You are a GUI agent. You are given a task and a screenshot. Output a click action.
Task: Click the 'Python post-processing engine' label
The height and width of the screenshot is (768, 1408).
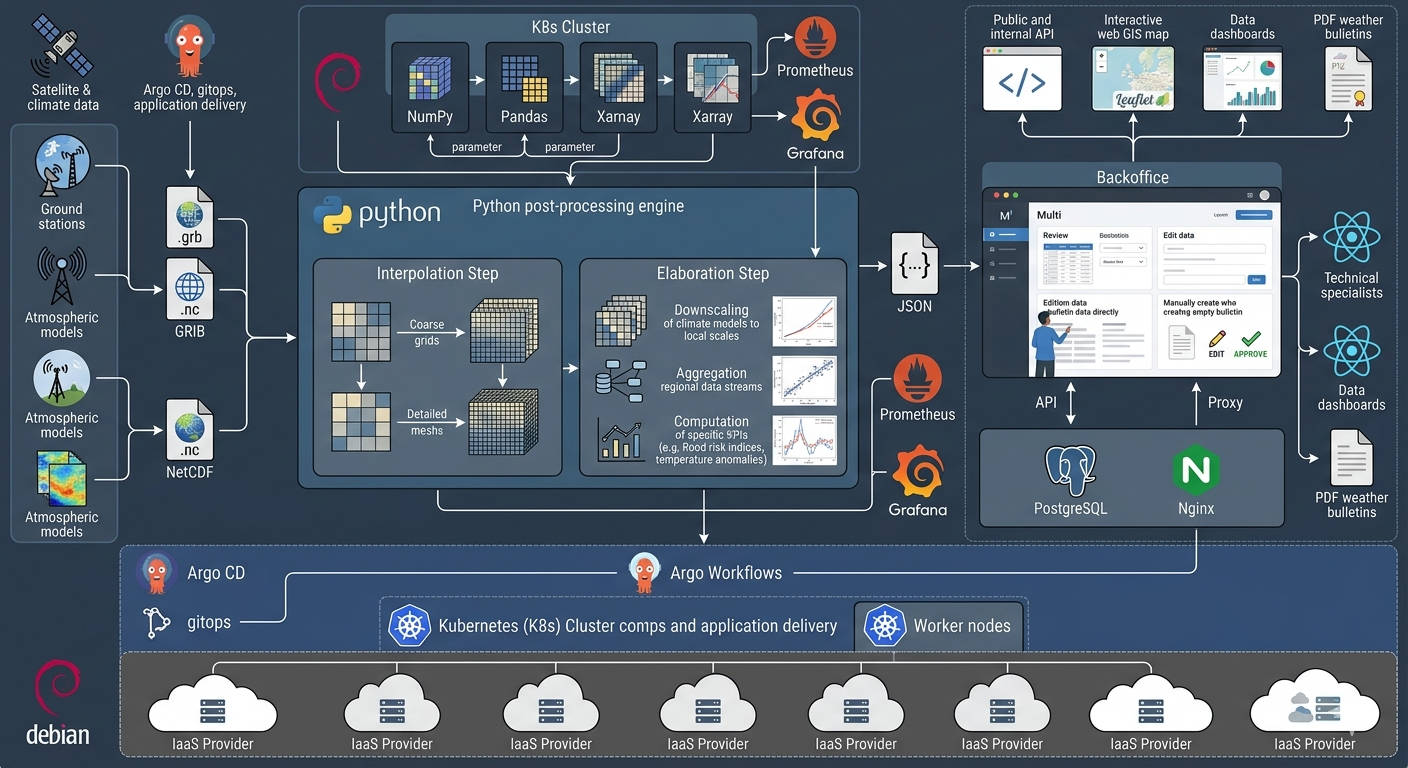(578, 206)
